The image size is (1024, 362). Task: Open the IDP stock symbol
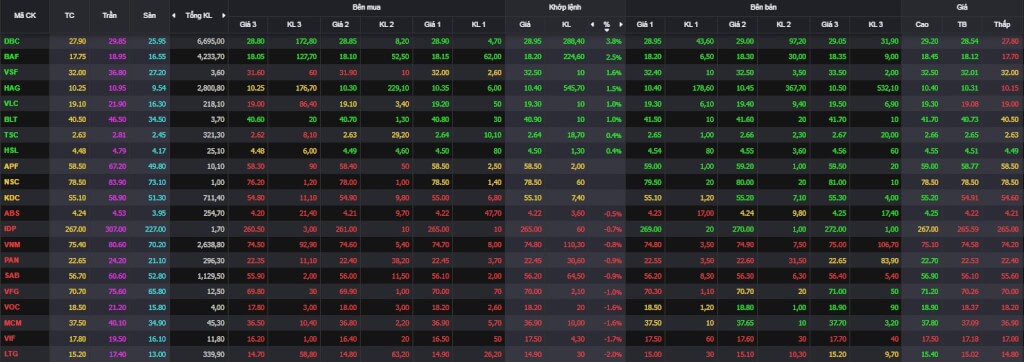point(10,228)
